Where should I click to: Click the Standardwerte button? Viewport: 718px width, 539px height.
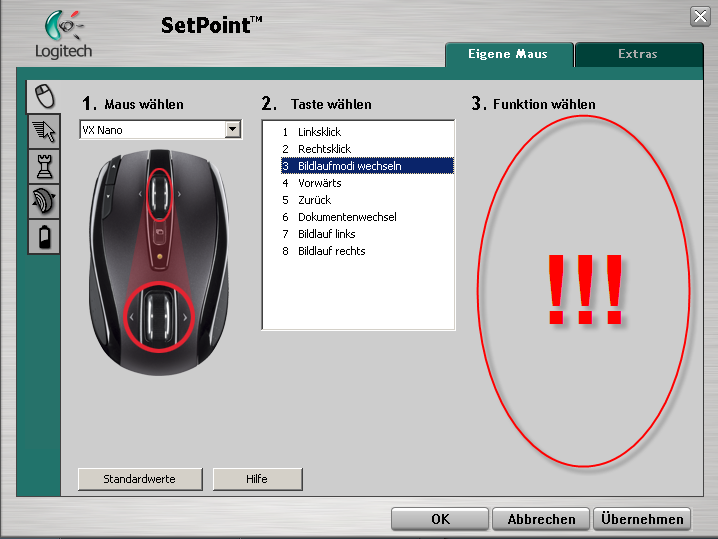pyautogui.click(x=140, y=479)
